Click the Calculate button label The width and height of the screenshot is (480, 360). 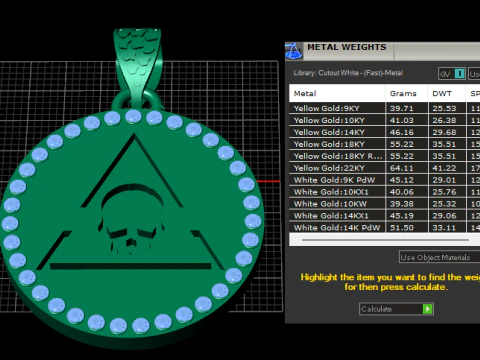[377, 309]
